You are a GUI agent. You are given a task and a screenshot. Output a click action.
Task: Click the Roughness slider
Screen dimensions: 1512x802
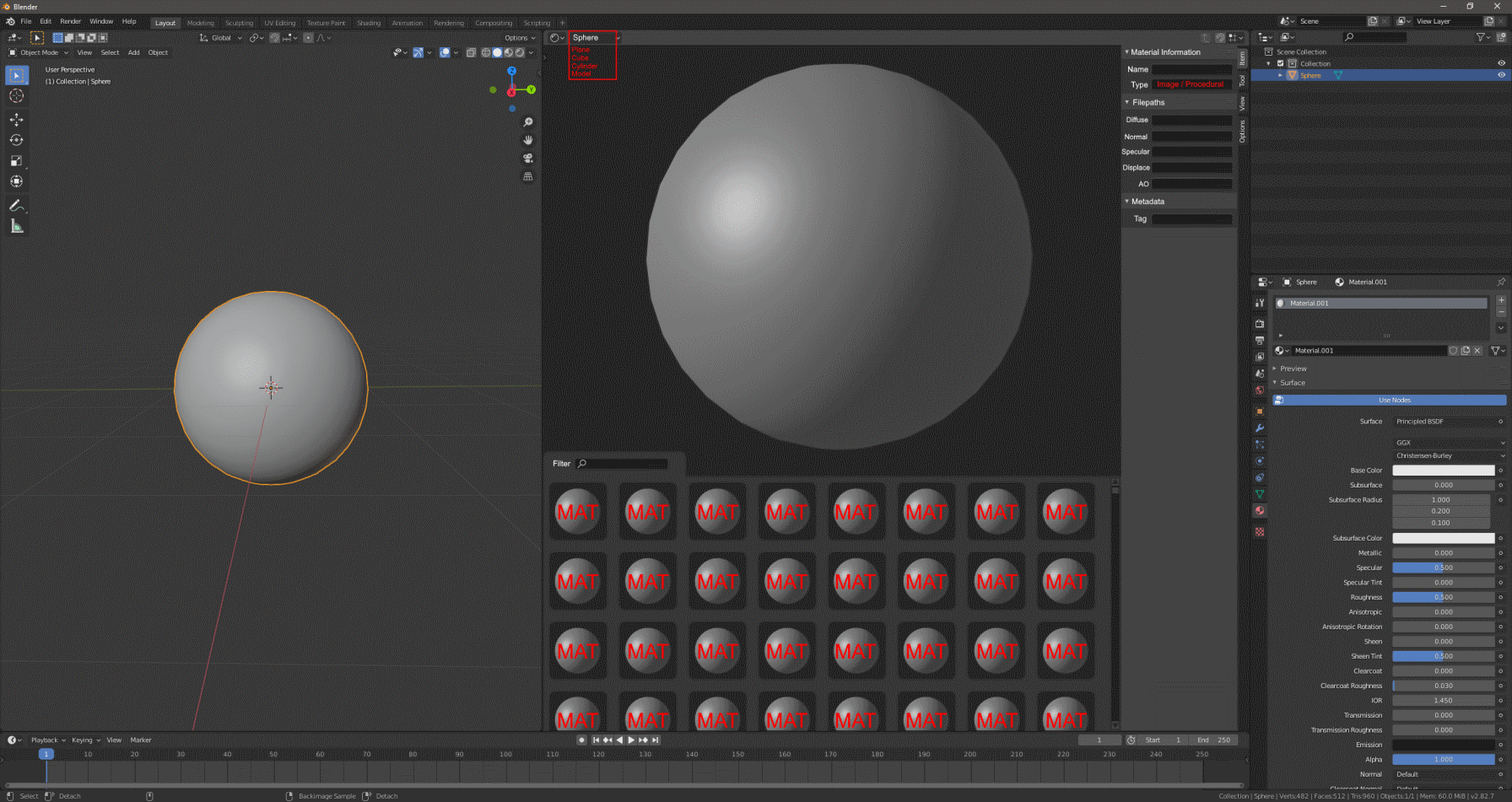1444,597
